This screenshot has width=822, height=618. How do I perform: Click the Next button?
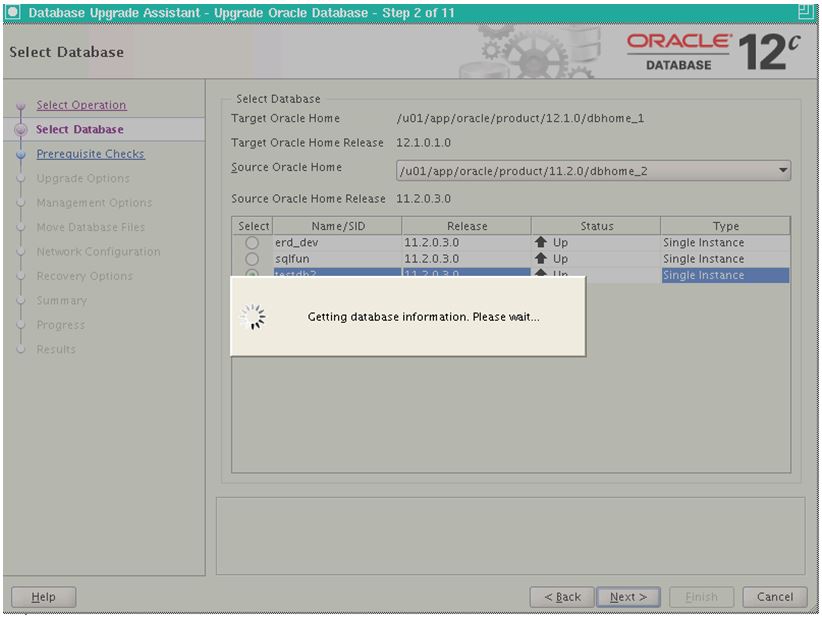click(x=628, y=597)
